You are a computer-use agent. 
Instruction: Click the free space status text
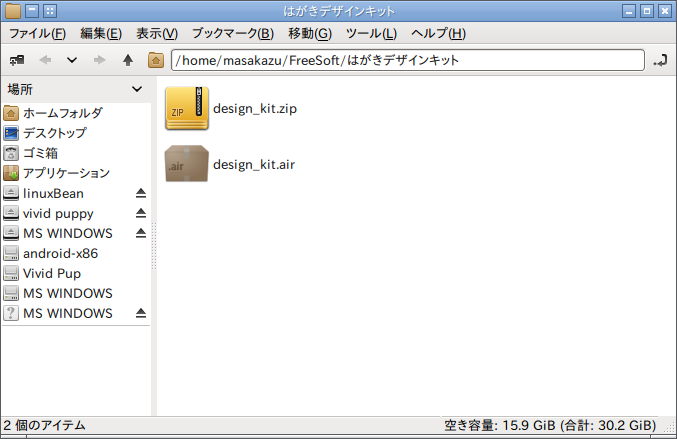(x=550, y=426)
